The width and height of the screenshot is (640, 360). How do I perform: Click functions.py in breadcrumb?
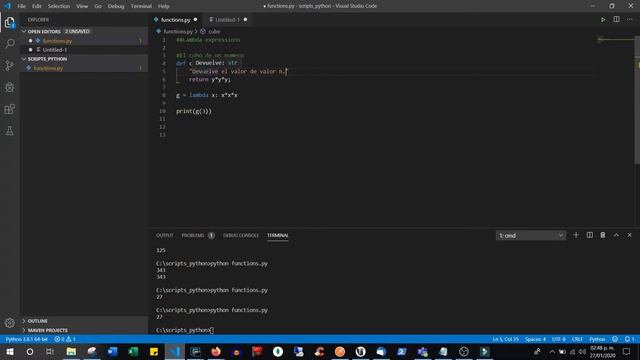pos(178,31)
